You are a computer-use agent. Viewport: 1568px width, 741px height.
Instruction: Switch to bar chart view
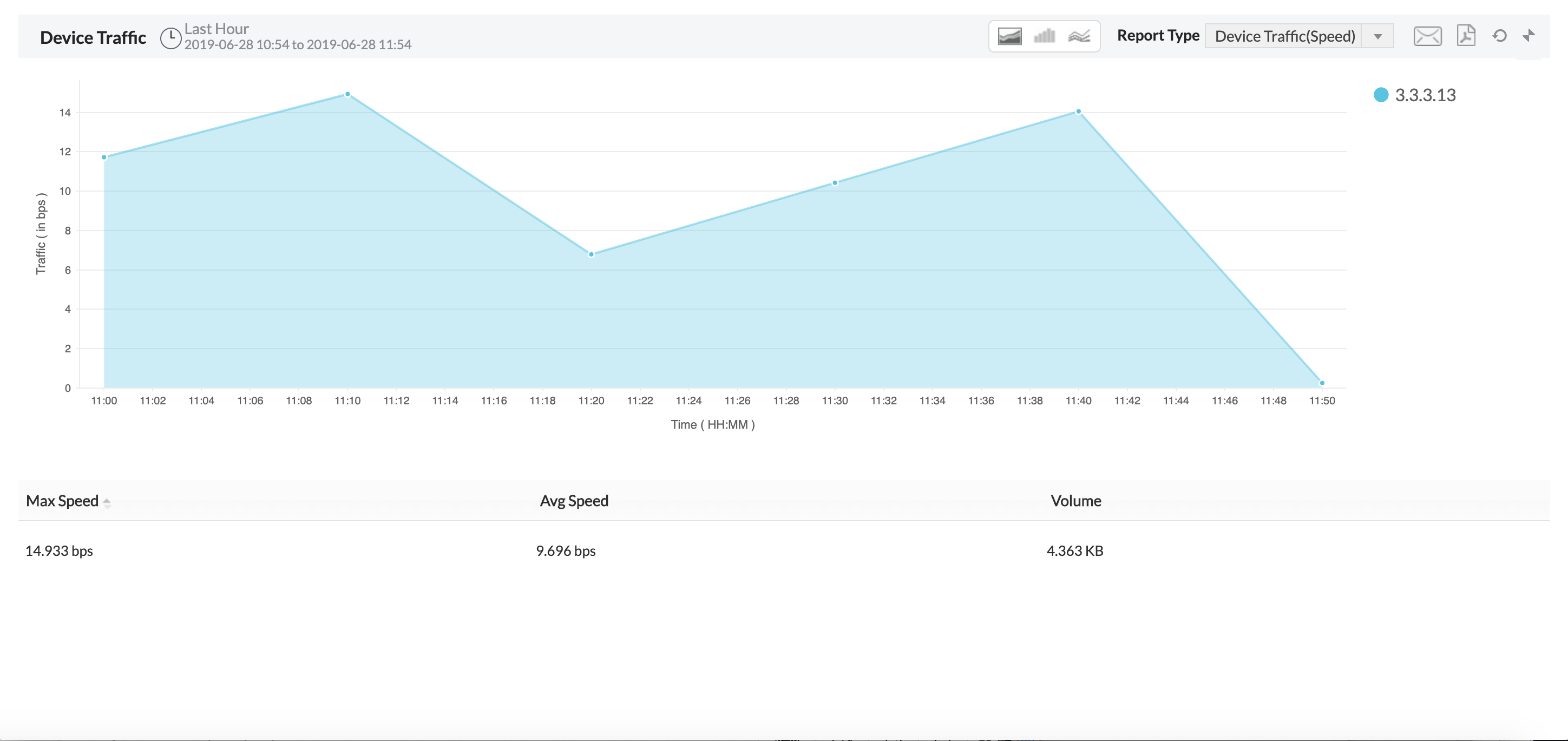tap(1045, 36)
